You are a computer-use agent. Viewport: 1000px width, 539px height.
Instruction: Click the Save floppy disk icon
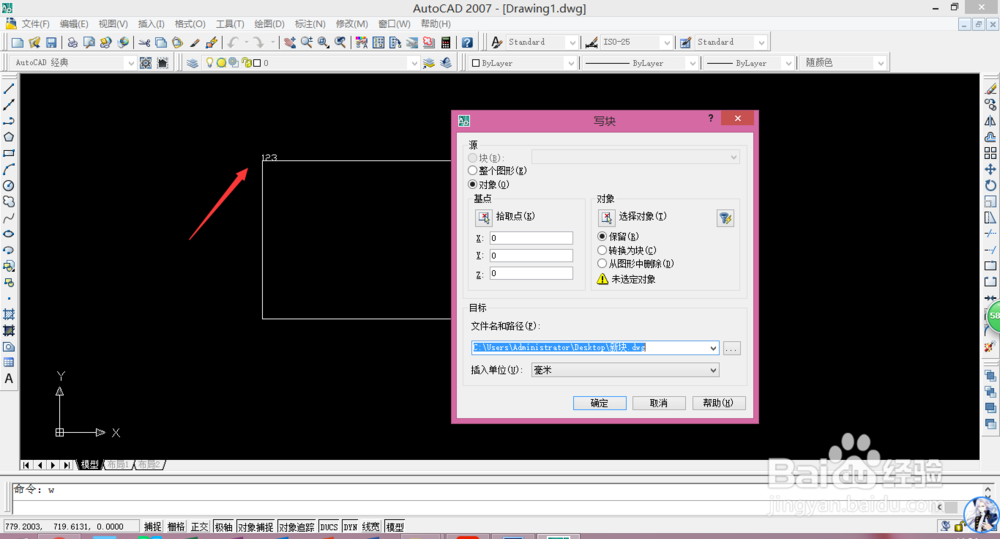tap(51, 42)
